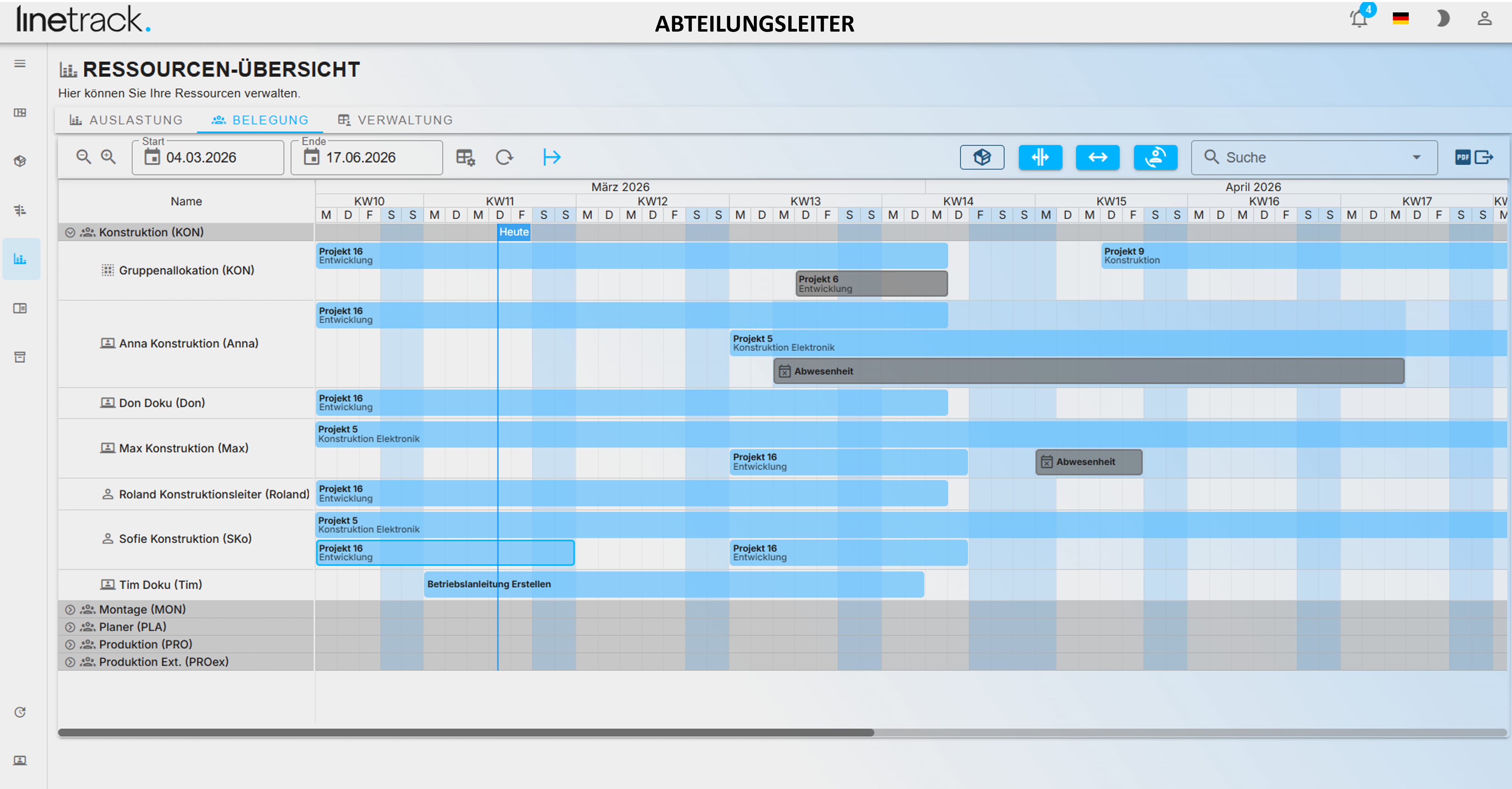Zoom in the timeline
The height and width of the screenshot is (789, 1512).
[x=109, y=157]
